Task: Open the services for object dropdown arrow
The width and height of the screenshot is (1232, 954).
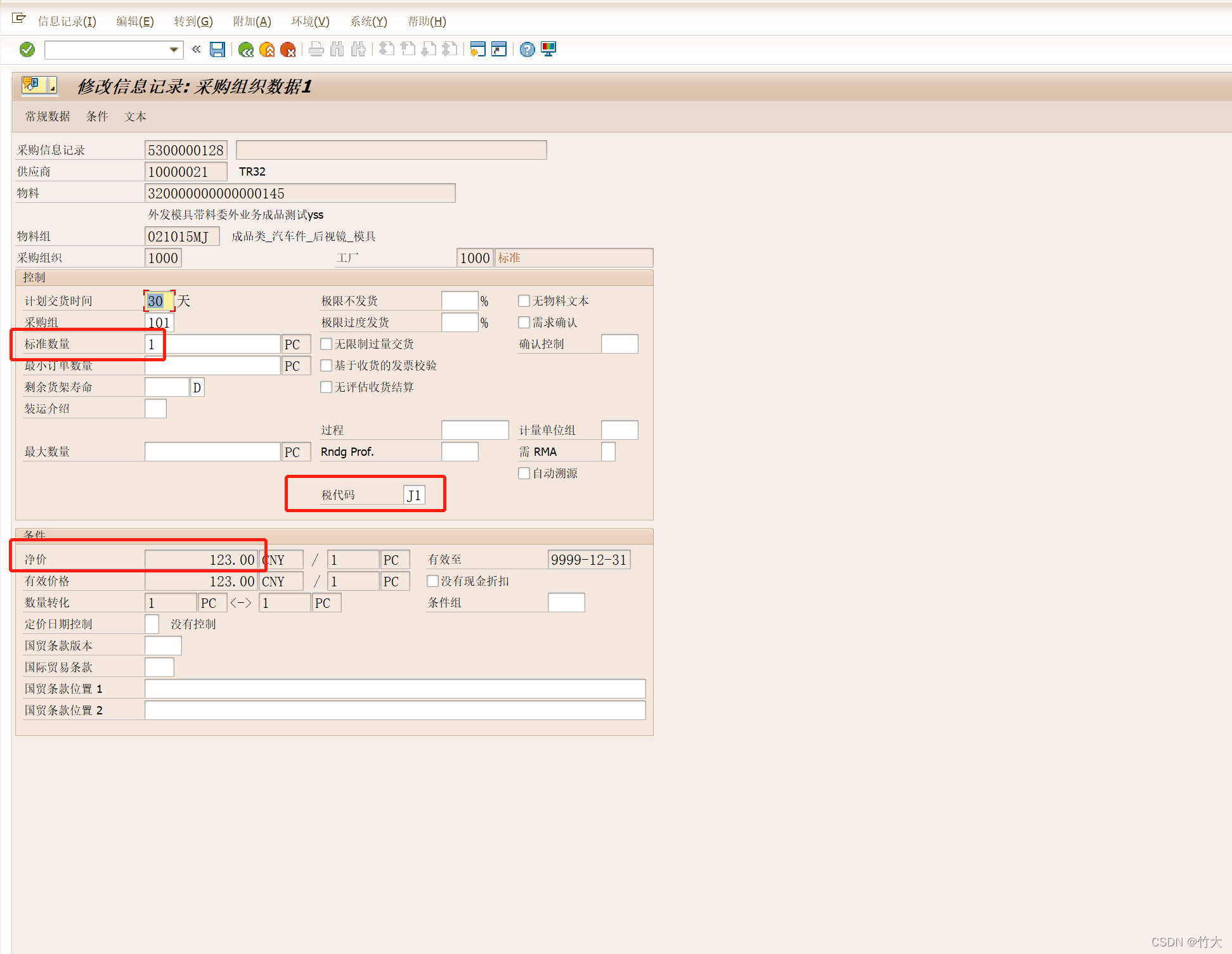Action: tap(53, 85)
